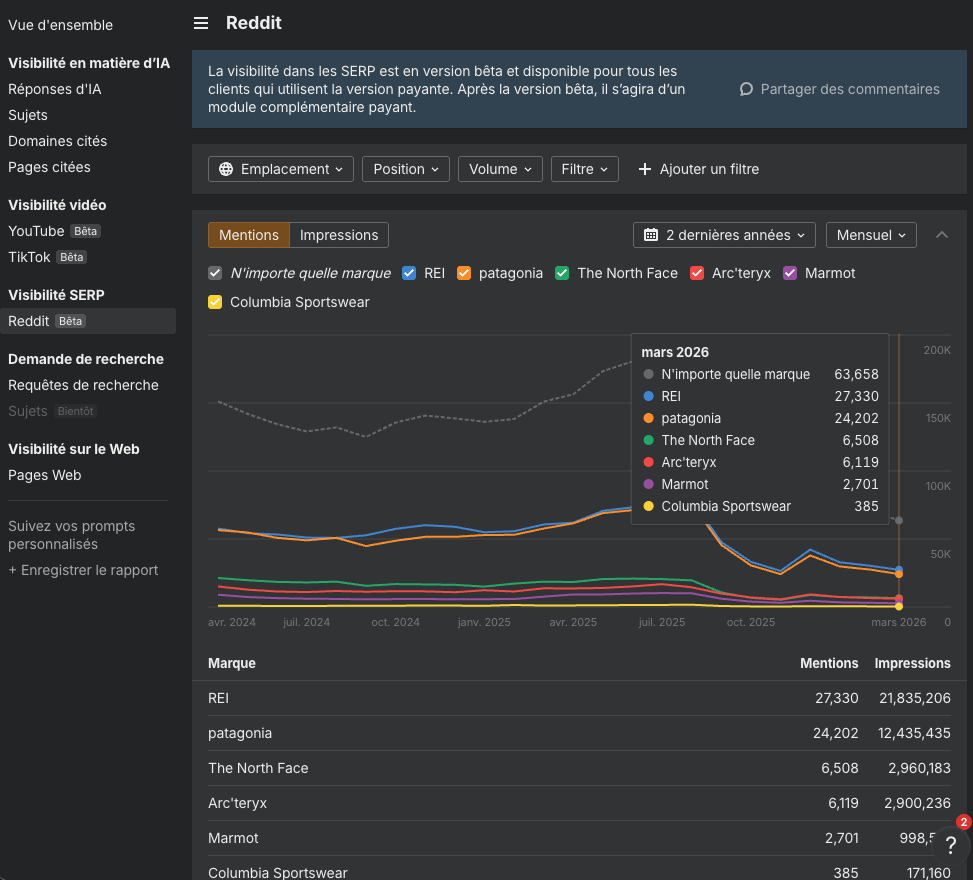Toggle the Columbia Sportswear checkbox

point(214,302)
